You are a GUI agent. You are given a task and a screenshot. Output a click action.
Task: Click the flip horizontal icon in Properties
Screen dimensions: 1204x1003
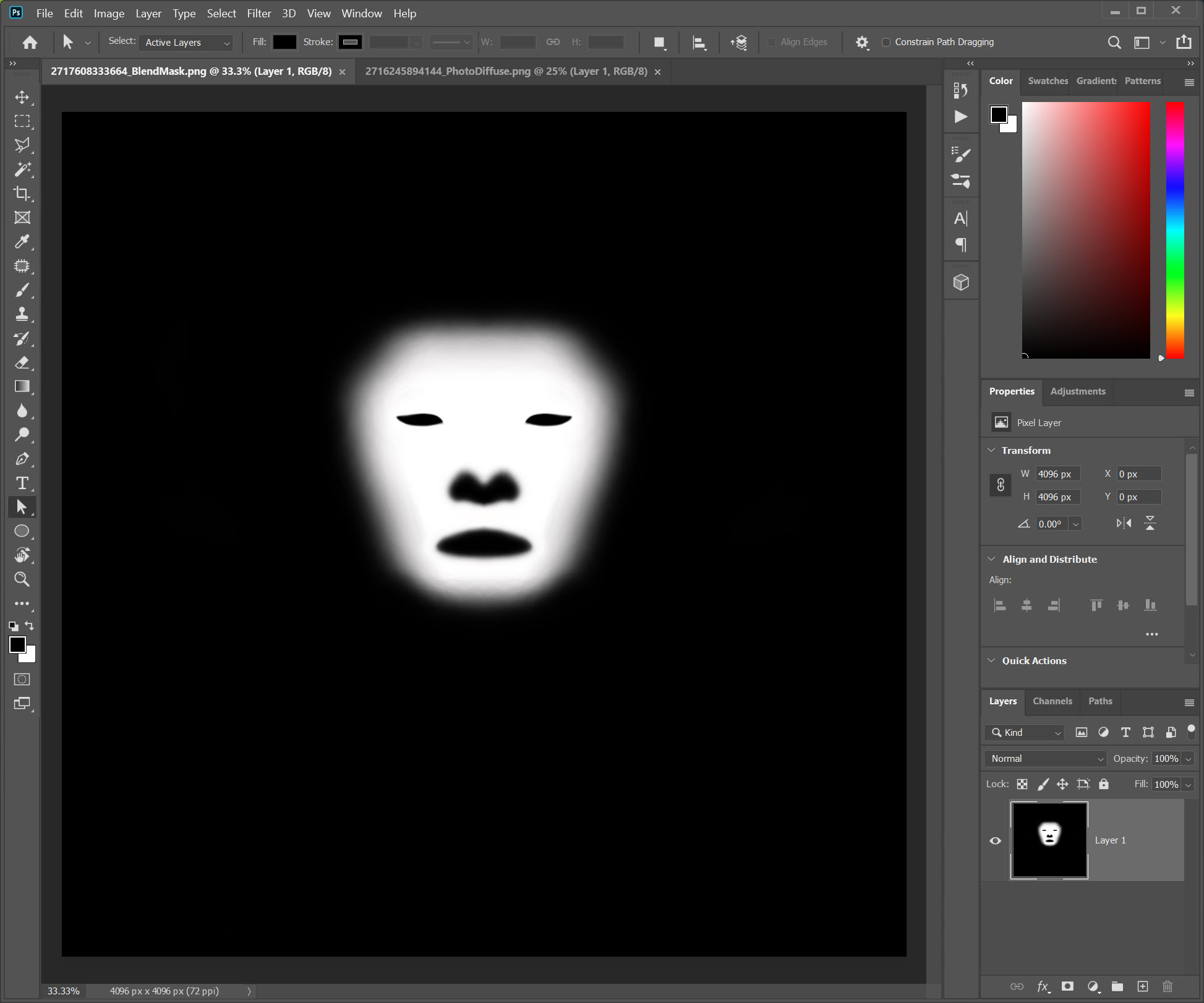[x=1124, y=524]
